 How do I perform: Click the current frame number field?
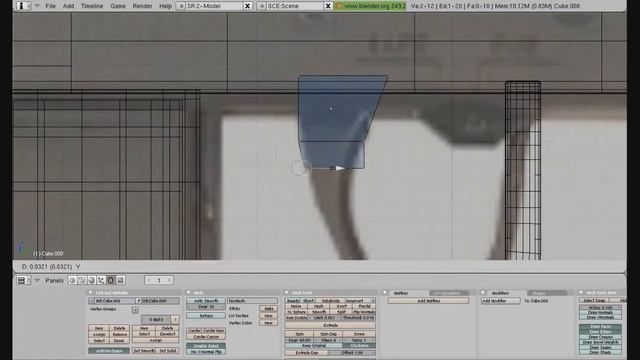click(159, 280)
